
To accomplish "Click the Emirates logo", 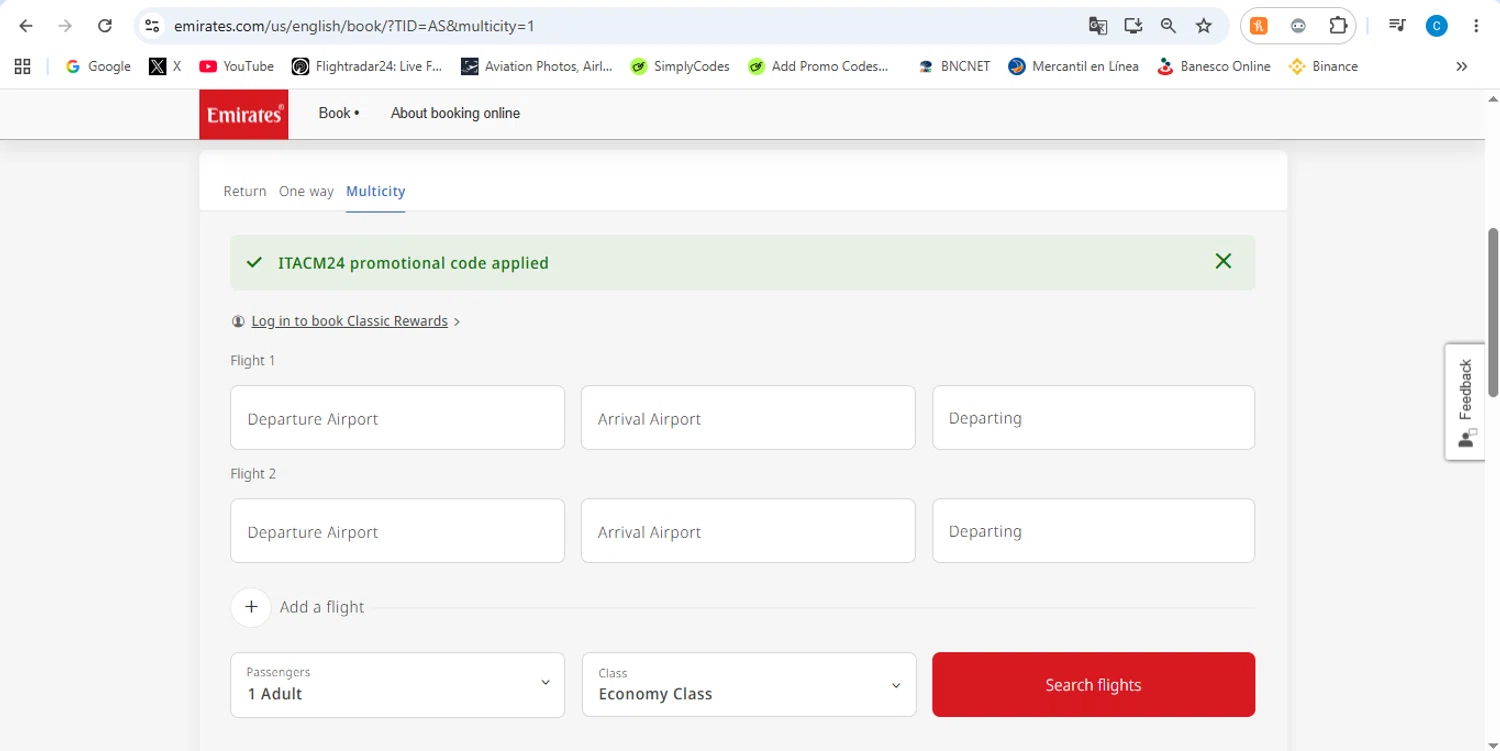I will [x=244, y=114].
